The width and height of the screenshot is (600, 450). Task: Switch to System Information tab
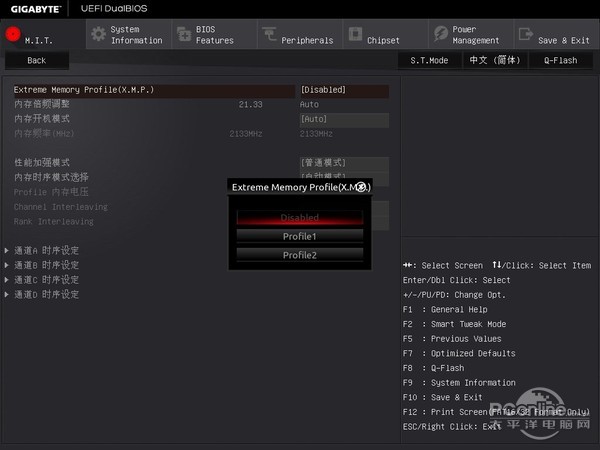(x=129, y=34)
